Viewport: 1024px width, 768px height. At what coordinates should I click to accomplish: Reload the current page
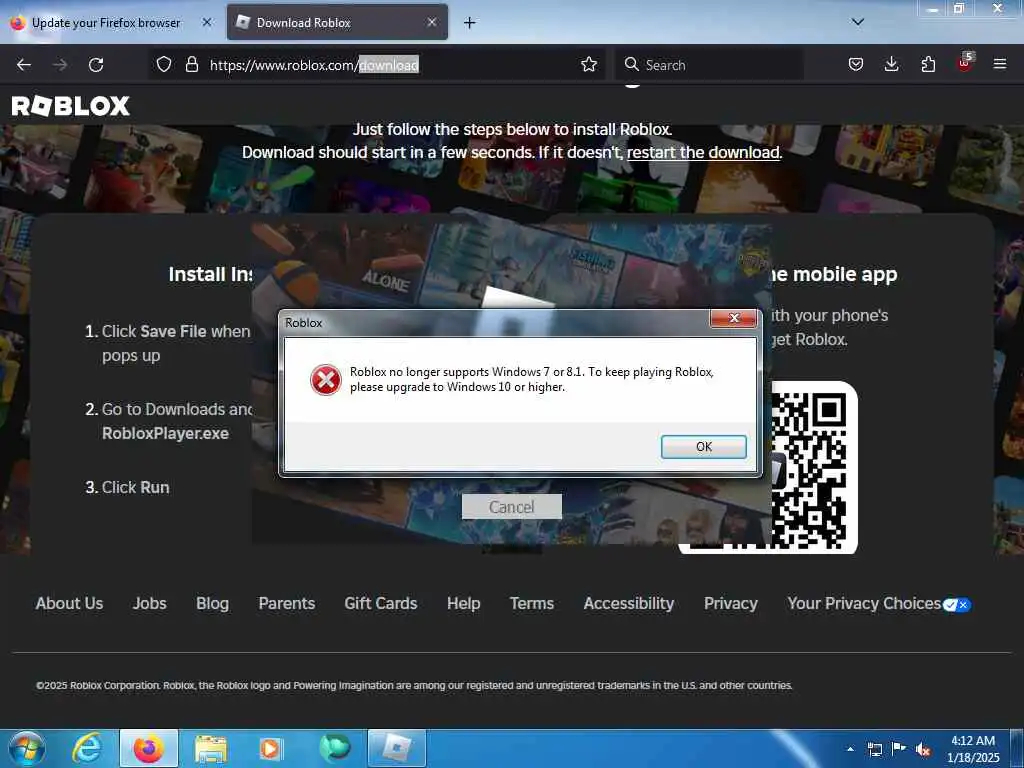(96, 65)
